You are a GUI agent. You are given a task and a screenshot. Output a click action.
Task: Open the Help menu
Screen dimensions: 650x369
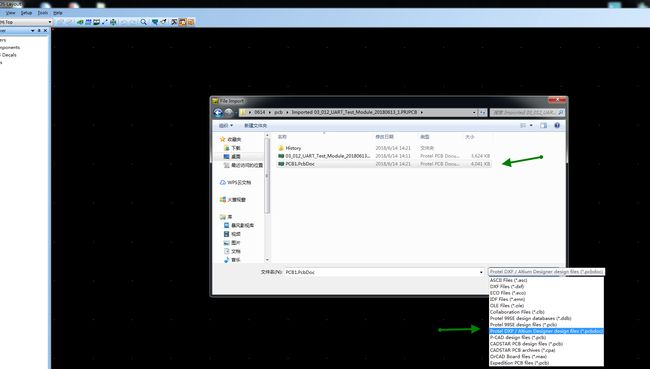coord(58,13)
